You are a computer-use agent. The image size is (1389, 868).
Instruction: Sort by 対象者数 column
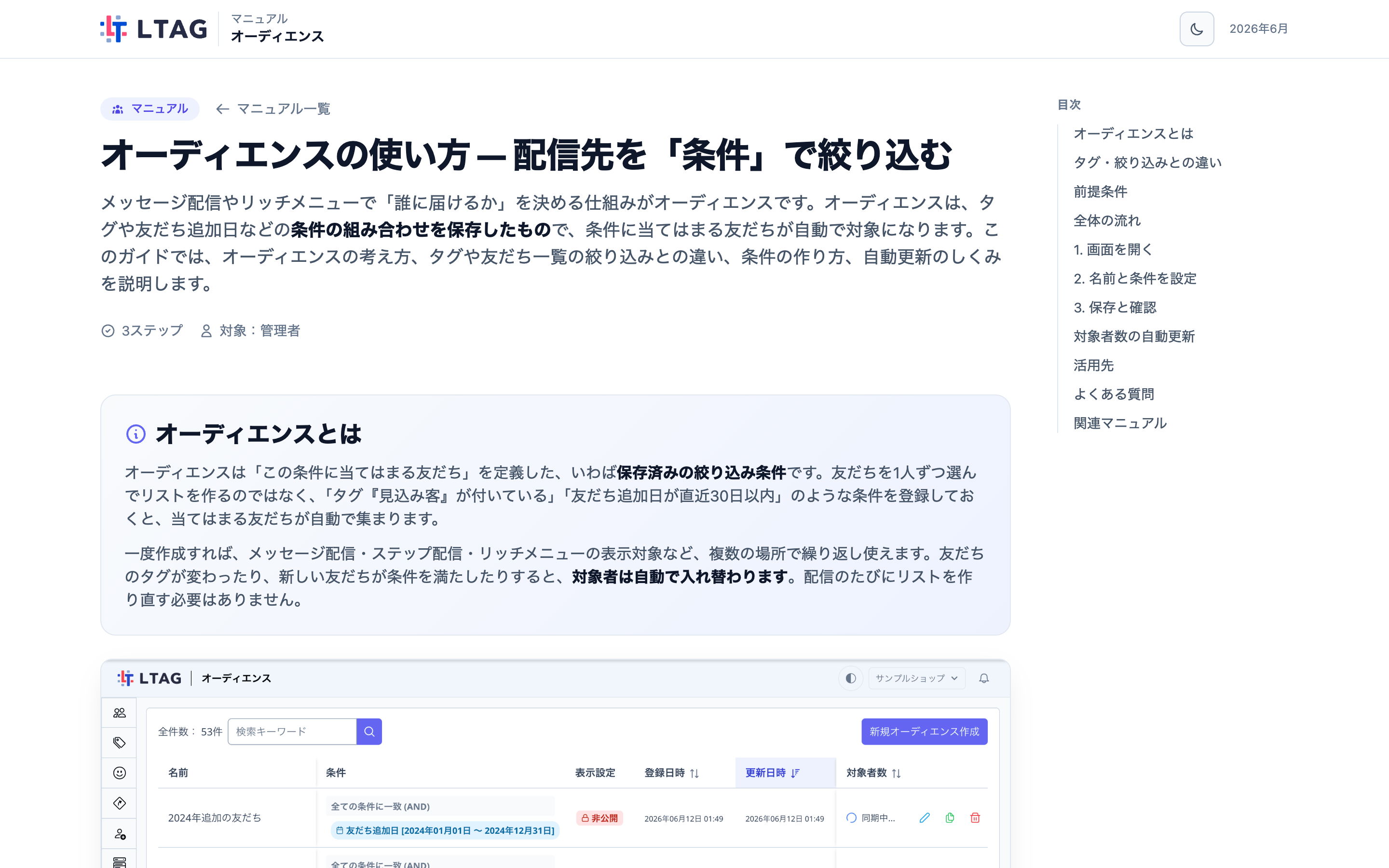873,773
